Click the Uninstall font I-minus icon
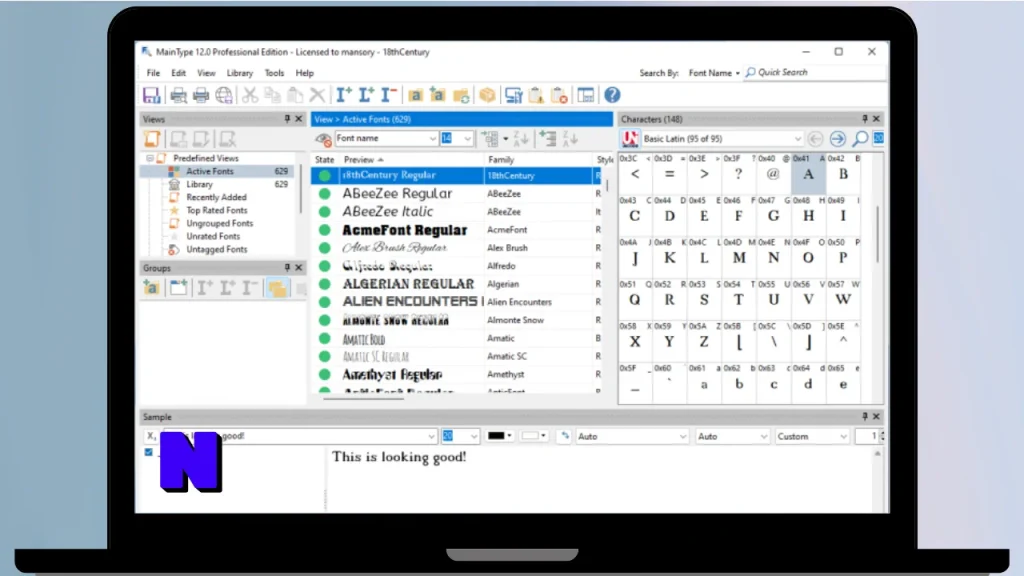The image size is (1024, 576). 389,95
